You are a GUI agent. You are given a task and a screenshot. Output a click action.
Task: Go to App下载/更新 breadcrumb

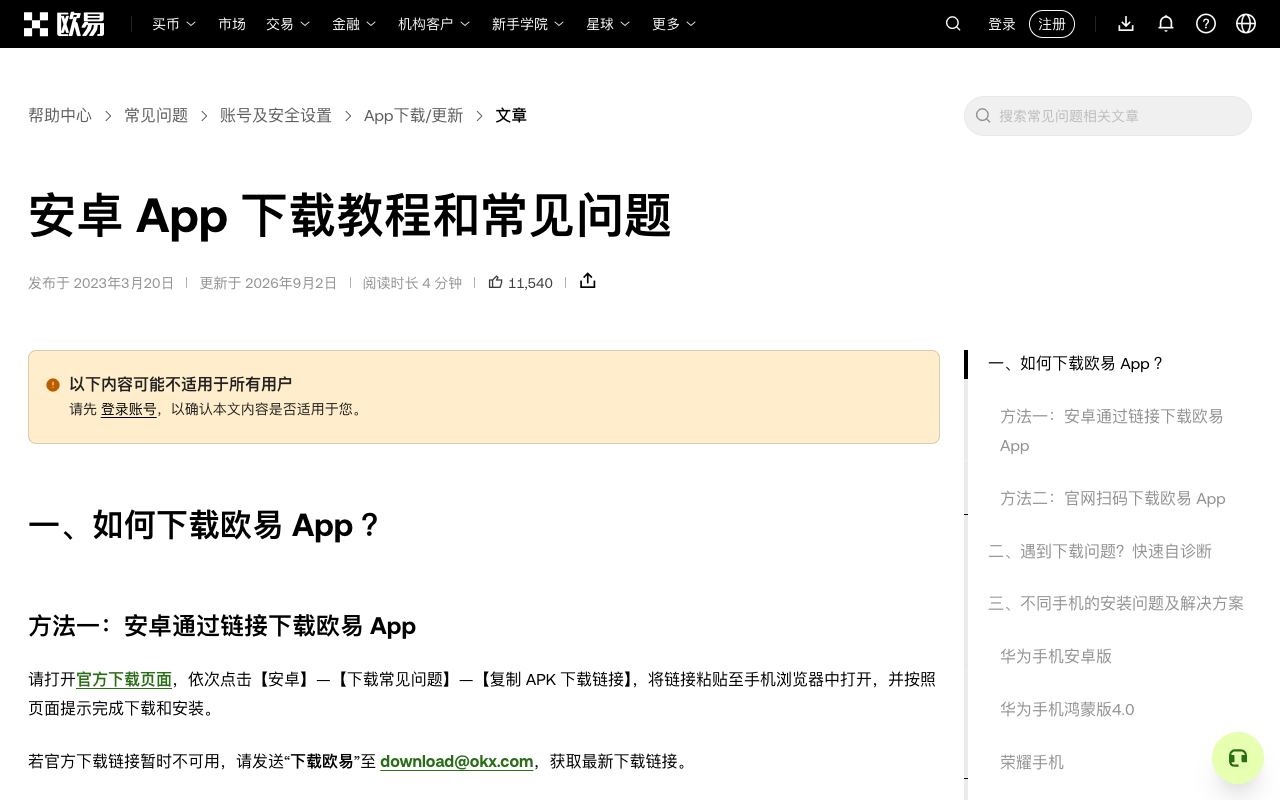click(414, 116)
